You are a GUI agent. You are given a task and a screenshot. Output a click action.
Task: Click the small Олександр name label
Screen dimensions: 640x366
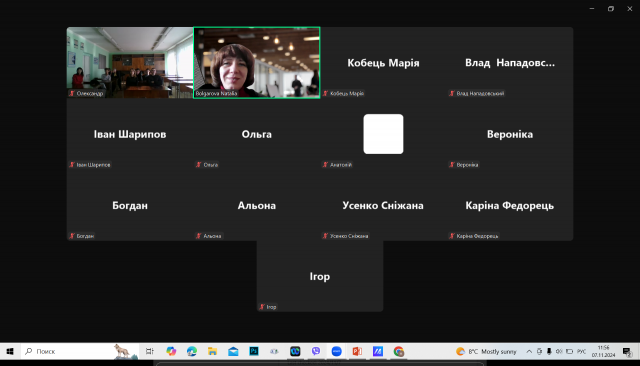90,93
